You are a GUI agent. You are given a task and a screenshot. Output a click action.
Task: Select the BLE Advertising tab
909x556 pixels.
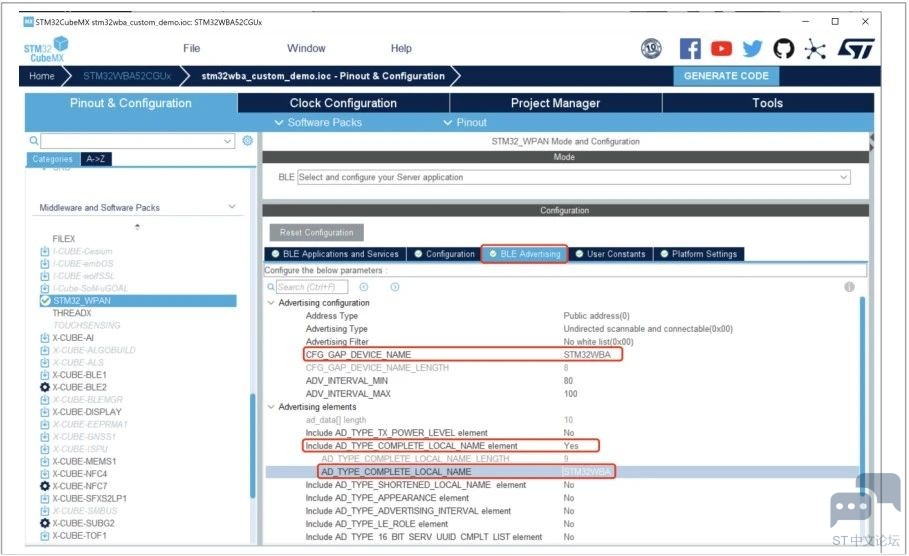[x=524, y=254]
